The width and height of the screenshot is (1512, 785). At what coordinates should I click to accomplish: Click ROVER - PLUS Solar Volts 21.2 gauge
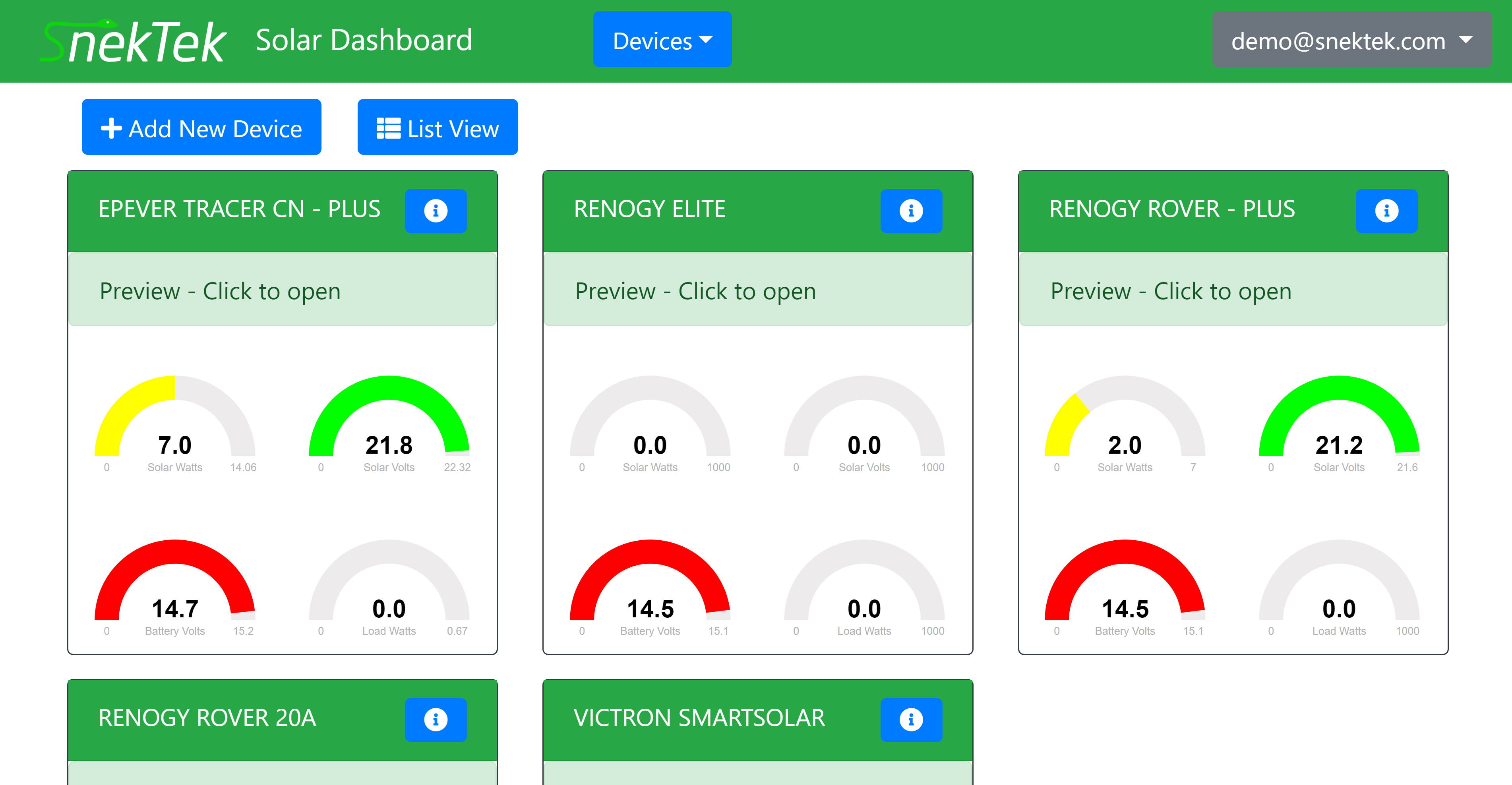pyautogui.click(x=1340, y=424)
